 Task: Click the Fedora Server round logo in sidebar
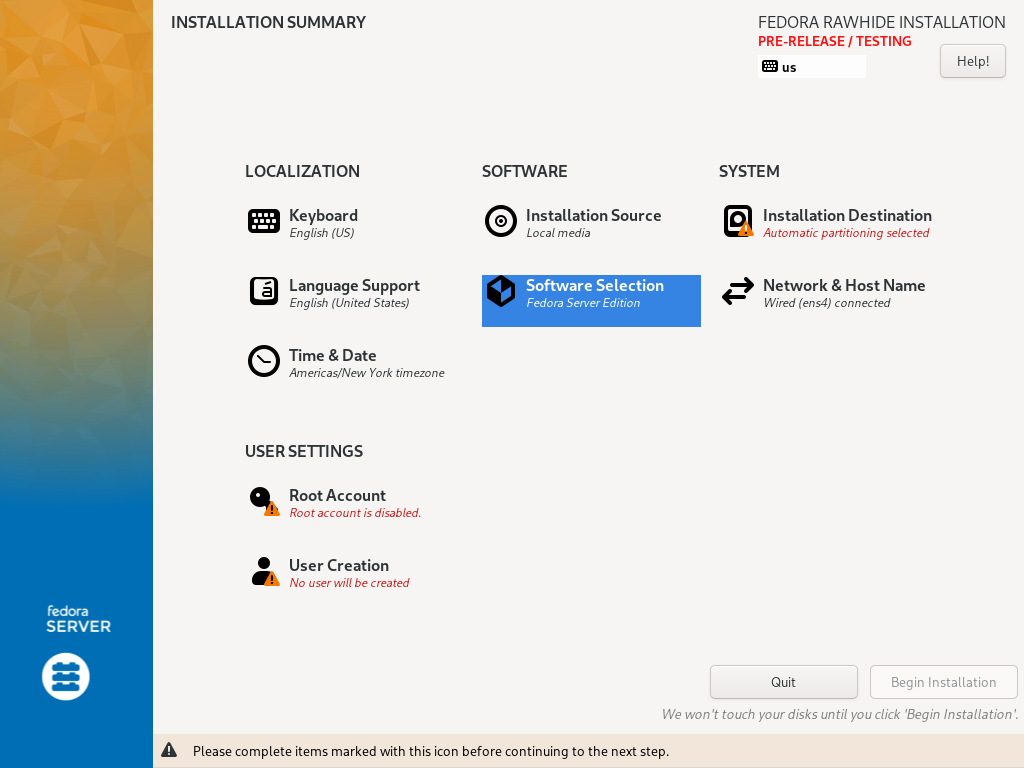pyautogui.click(x=66, y=677)
